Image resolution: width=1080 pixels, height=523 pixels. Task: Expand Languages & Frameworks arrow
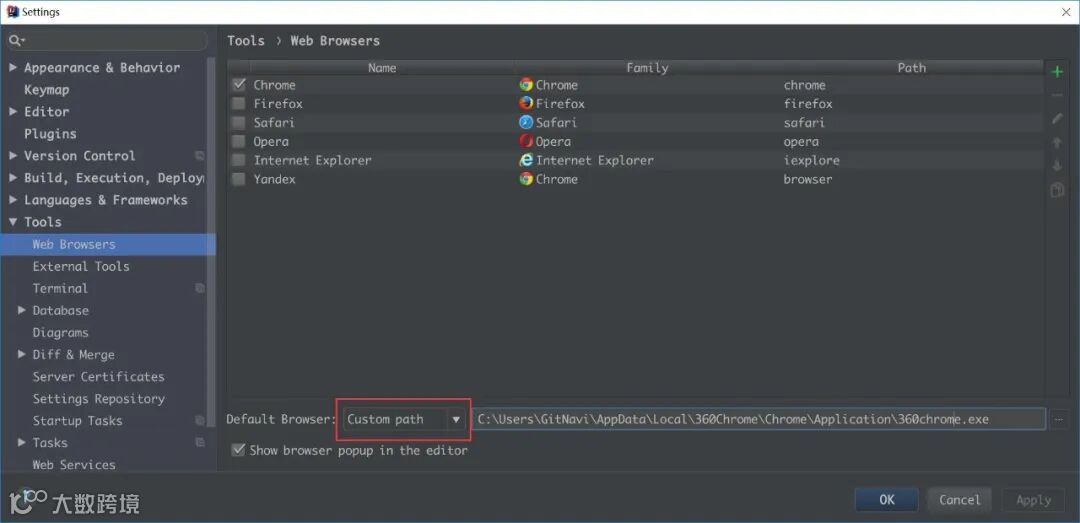tap(13, 200)
